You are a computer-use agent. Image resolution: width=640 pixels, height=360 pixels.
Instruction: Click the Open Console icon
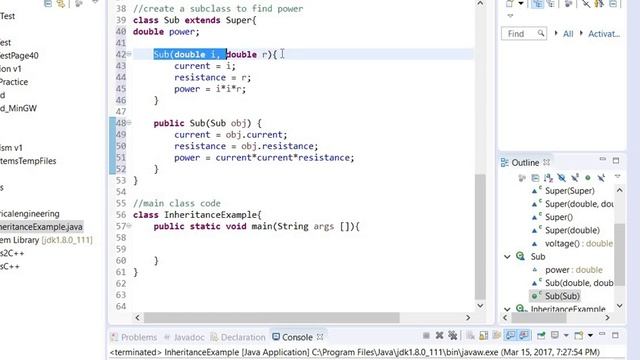[579, 336]
